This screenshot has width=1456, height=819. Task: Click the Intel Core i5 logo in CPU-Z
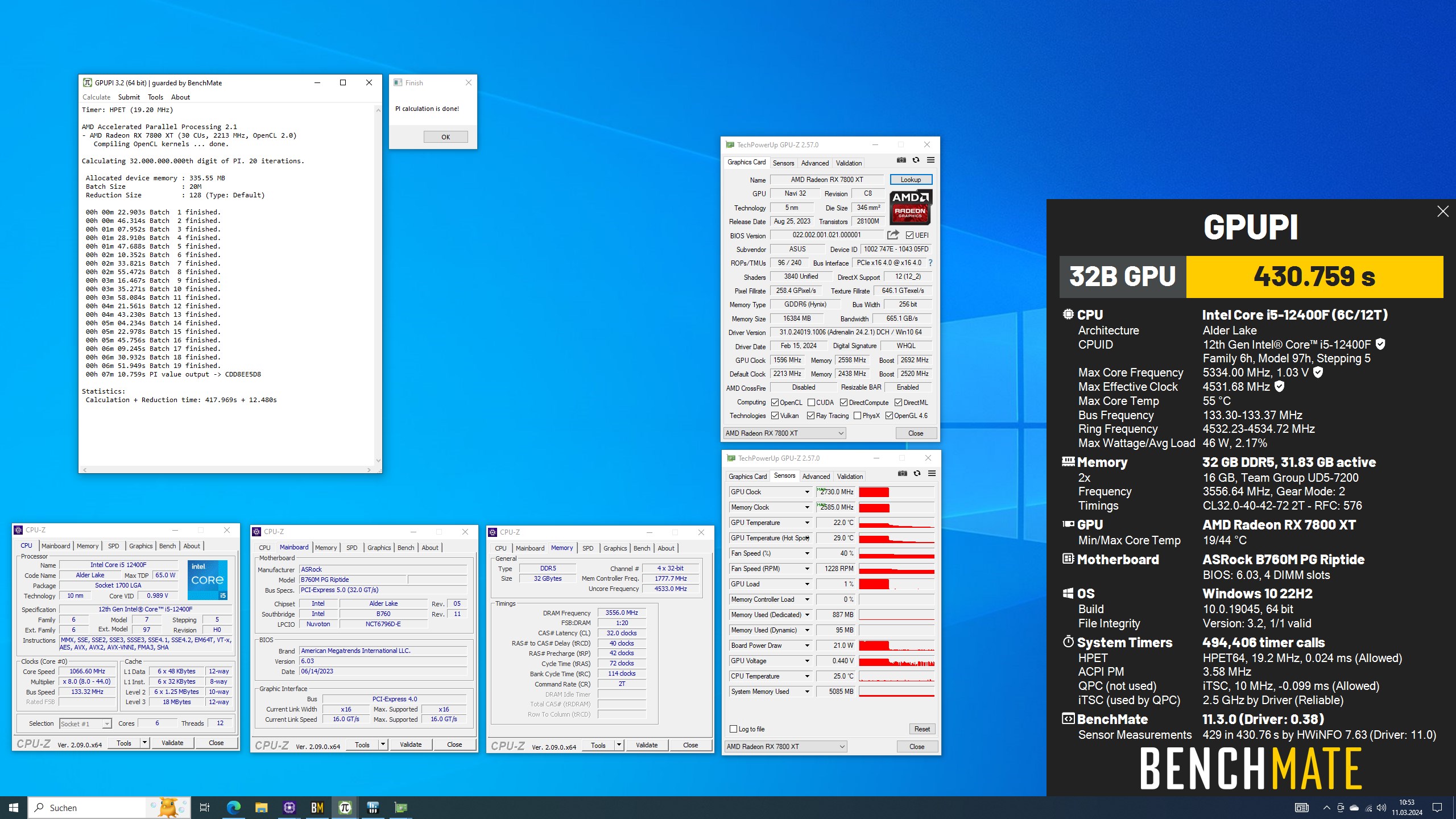coord(208,580)
